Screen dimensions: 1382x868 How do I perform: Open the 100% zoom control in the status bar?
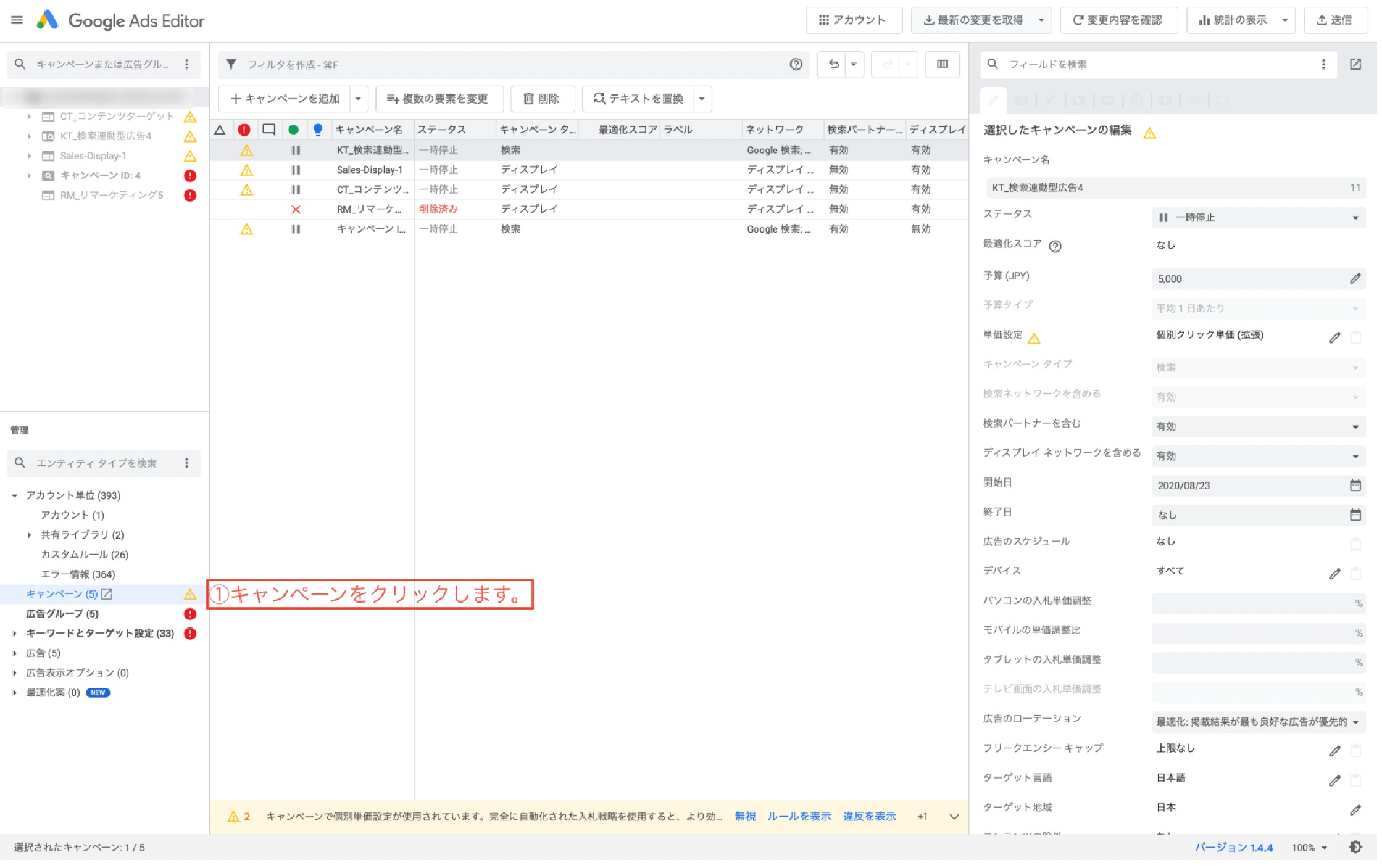pos(1306,847)
